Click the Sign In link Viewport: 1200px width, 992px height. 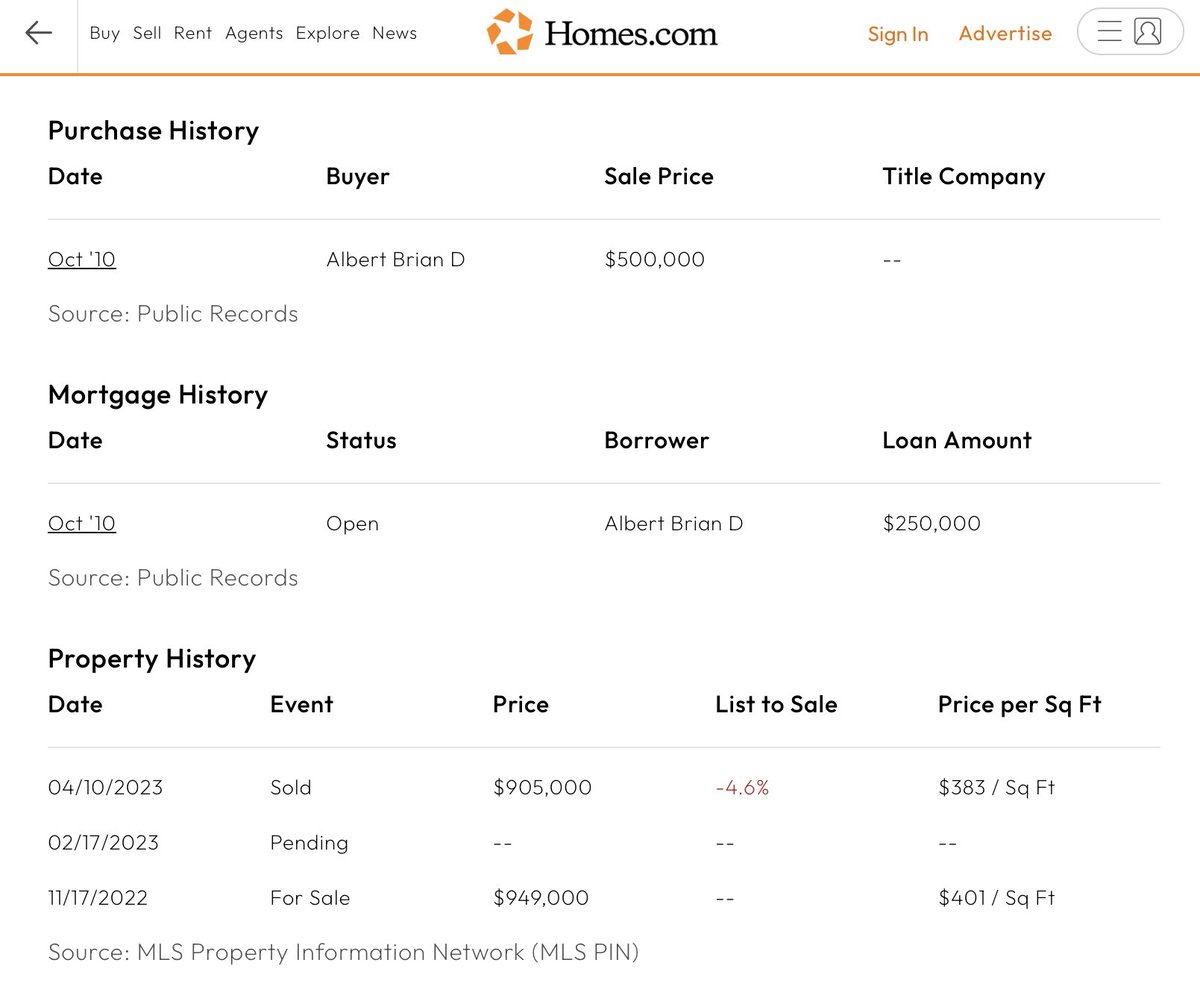(x=898, y=34)
